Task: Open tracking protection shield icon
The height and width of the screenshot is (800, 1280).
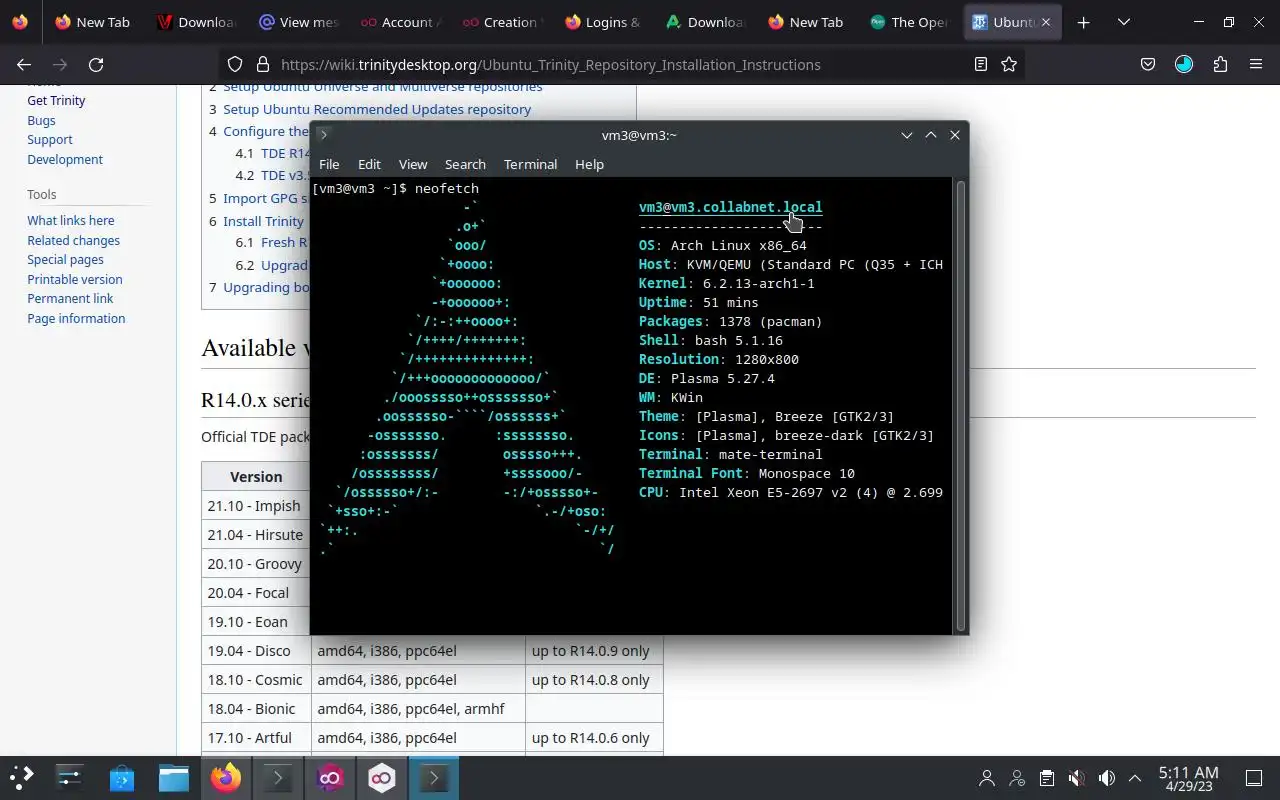Action: (x=235, y=64)
